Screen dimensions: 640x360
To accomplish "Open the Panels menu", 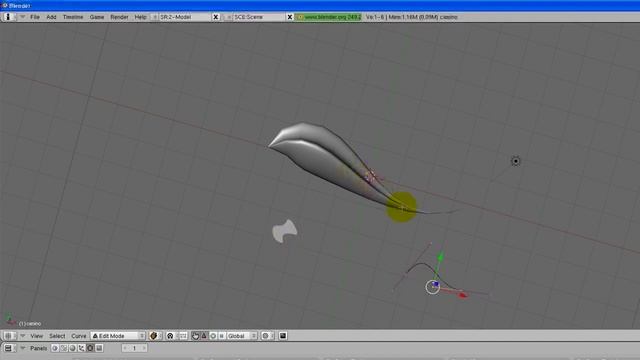I will click(38, 348).
